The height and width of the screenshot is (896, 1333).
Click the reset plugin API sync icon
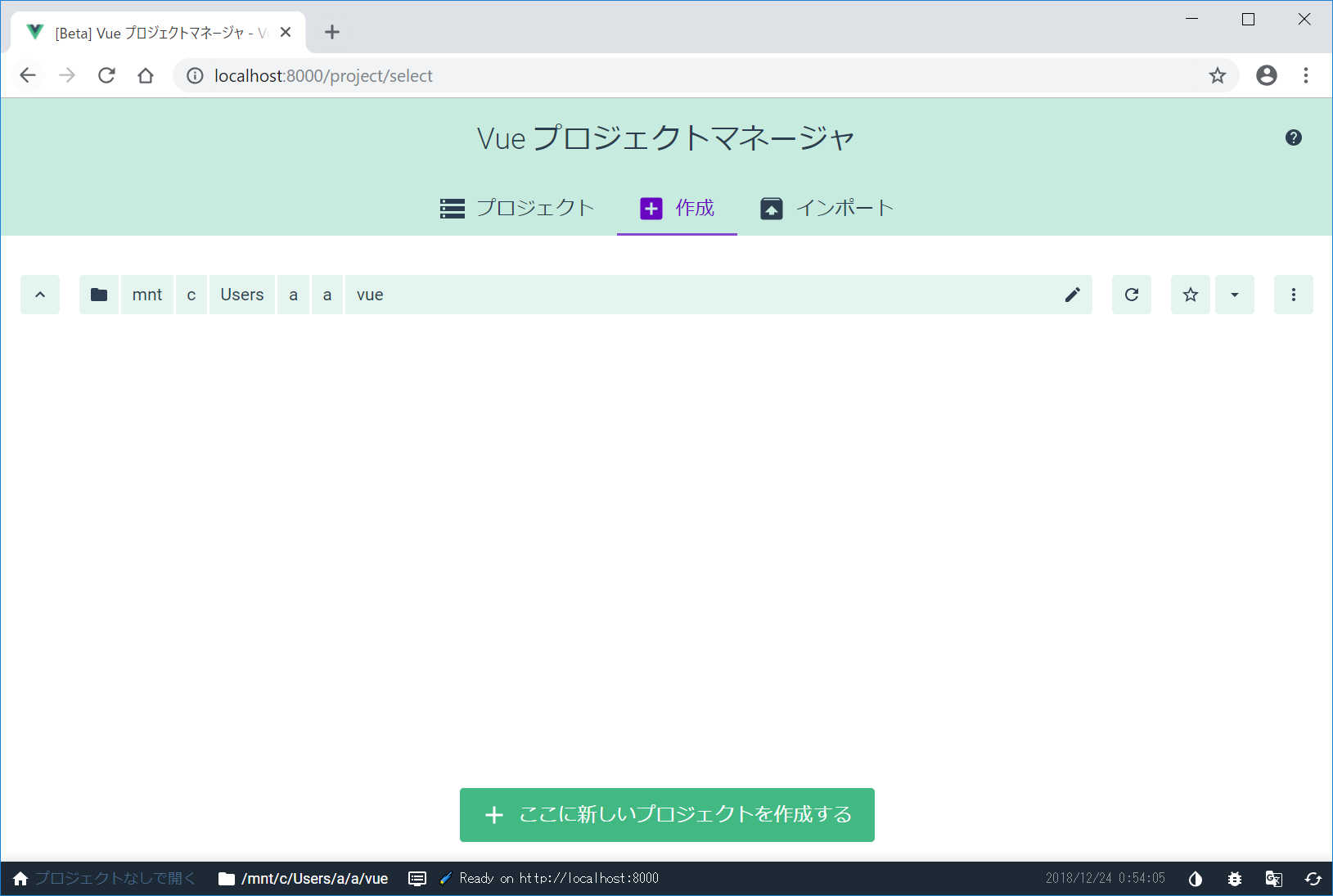click(1313, 879)
